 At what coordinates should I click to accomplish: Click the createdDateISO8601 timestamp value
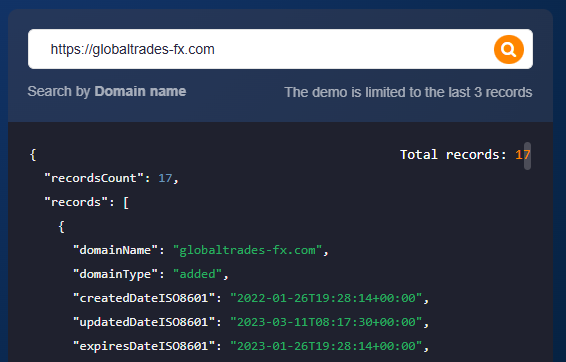pos(326,298)
